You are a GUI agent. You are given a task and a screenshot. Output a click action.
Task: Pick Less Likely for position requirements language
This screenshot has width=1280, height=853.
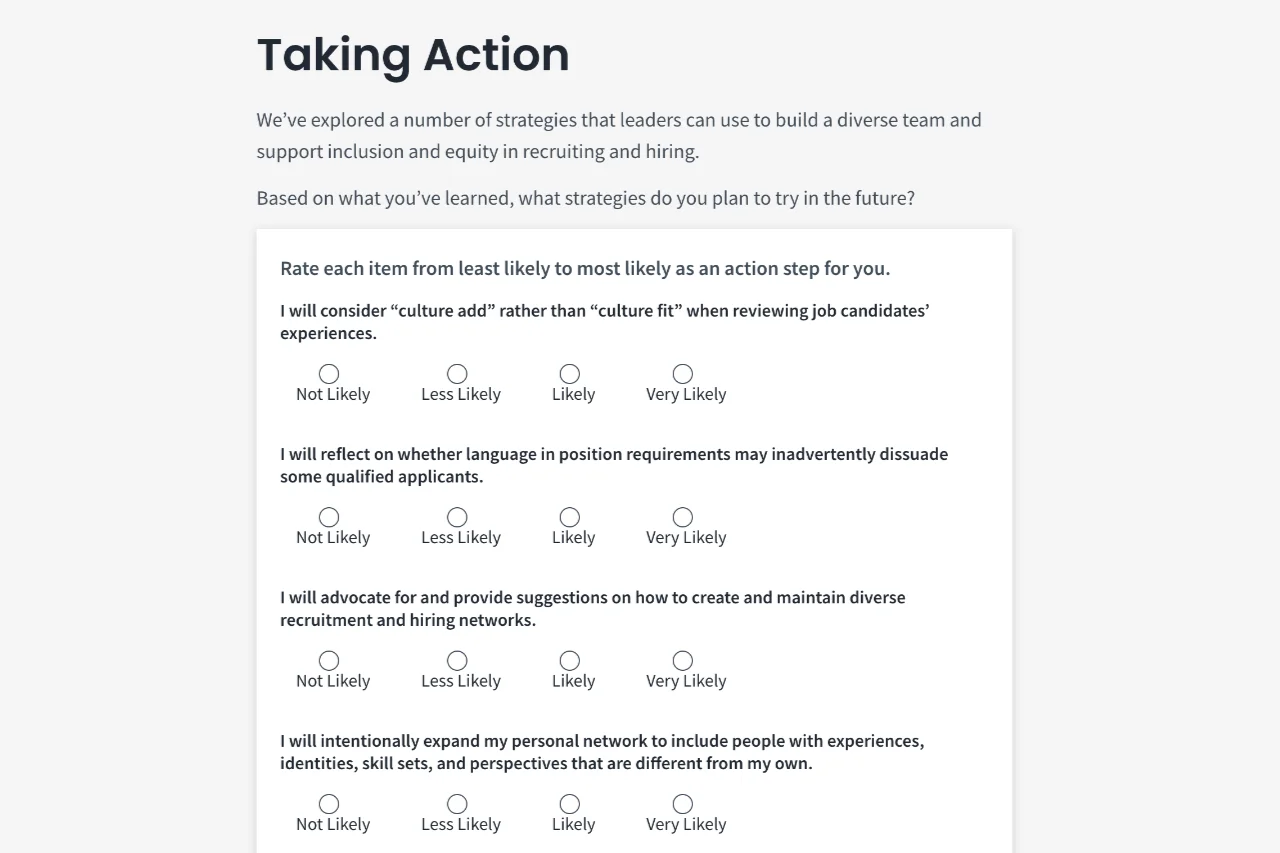pyautogui.click(x=457, y=517)
